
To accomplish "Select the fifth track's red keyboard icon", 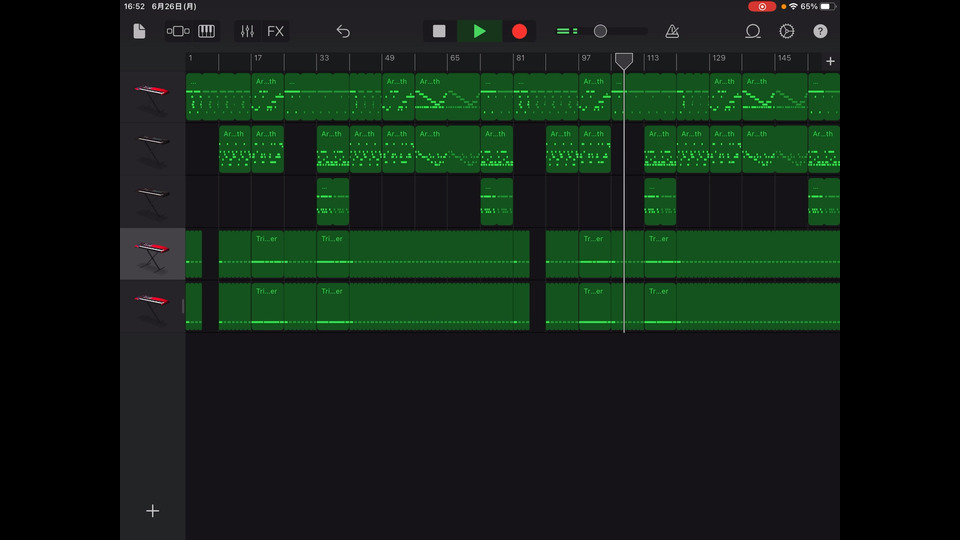I will point(152,307).
